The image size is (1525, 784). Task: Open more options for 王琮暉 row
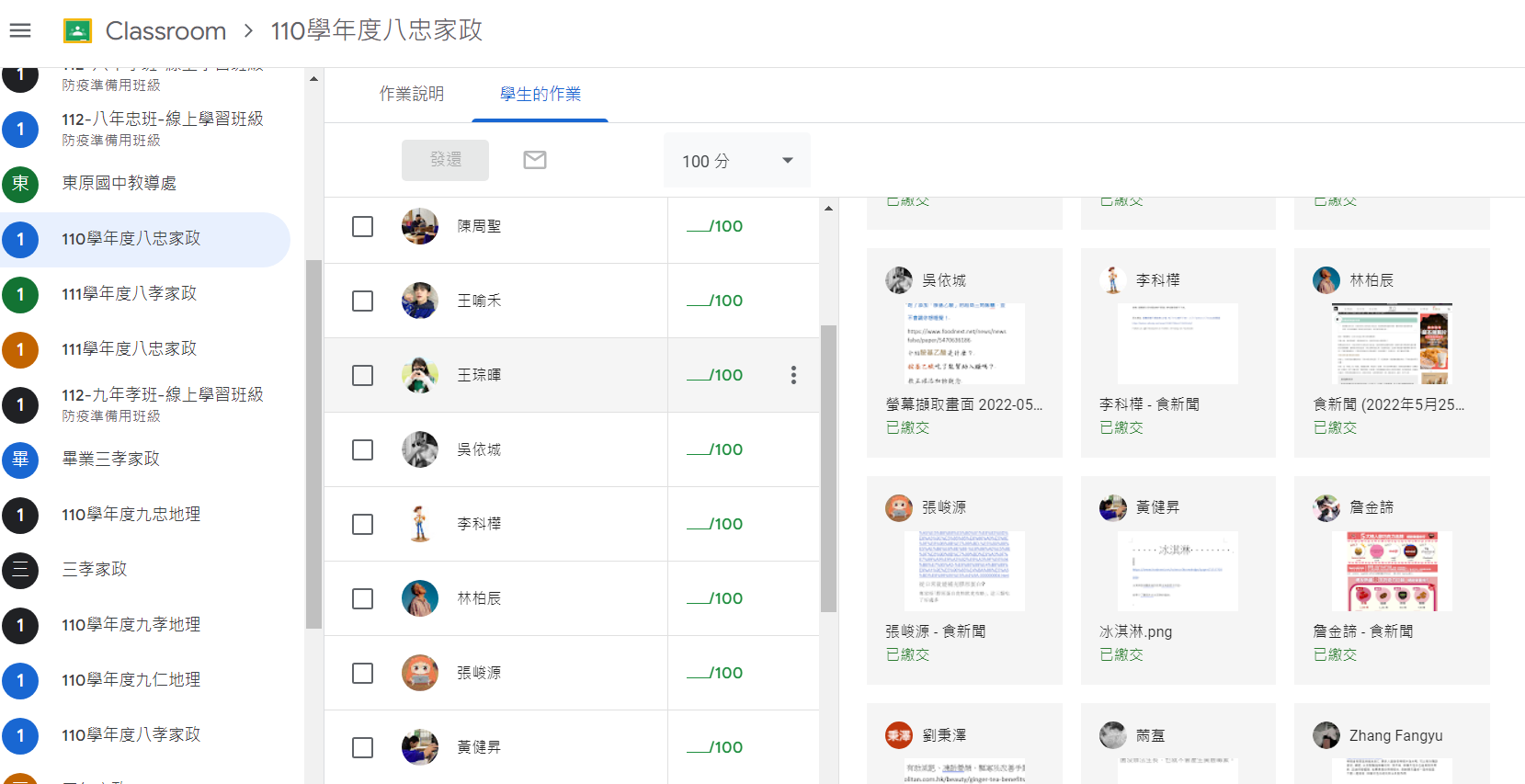point(793,375)
